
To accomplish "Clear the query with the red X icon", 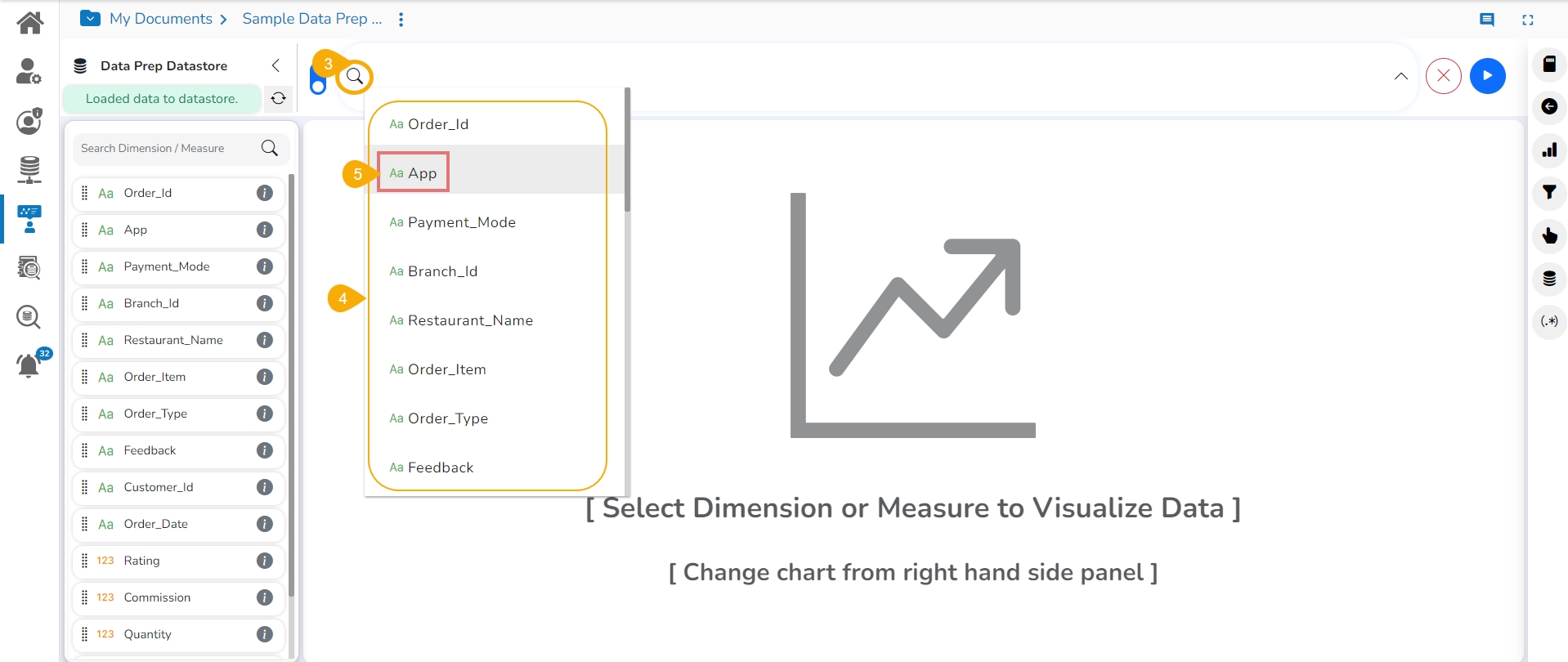I will coord(1443,76).
